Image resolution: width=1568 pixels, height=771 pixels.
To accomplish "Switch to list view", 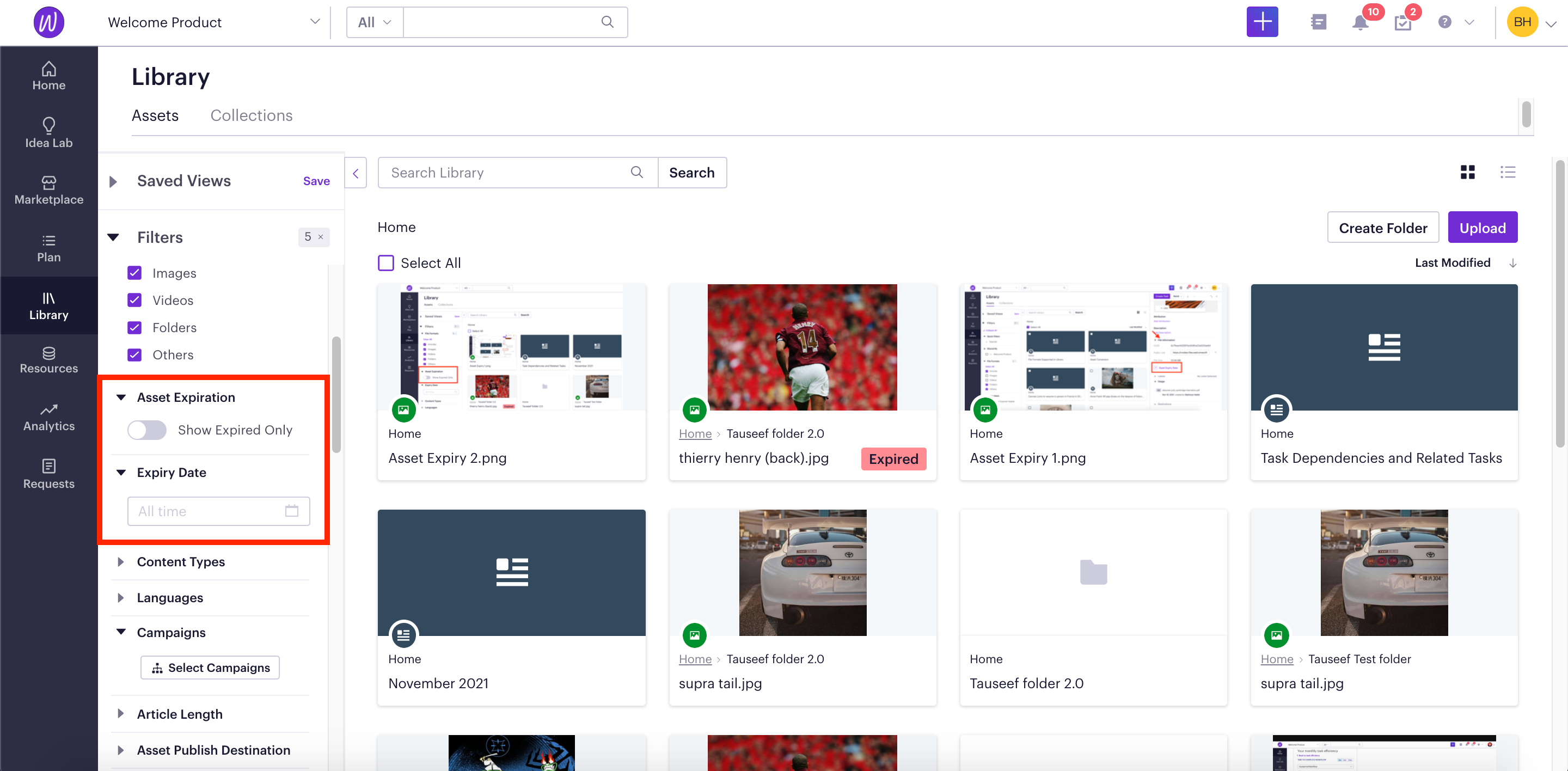I will (x=1507, y=172).
